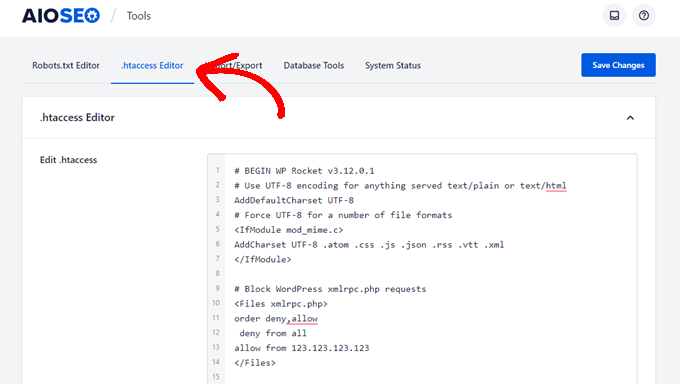The height and width of the screenshot is (384, 680).
Task: Click the 'AddCharset UTF-8 .atom' line
Action: pyautogui.click(x=369, y=245)
